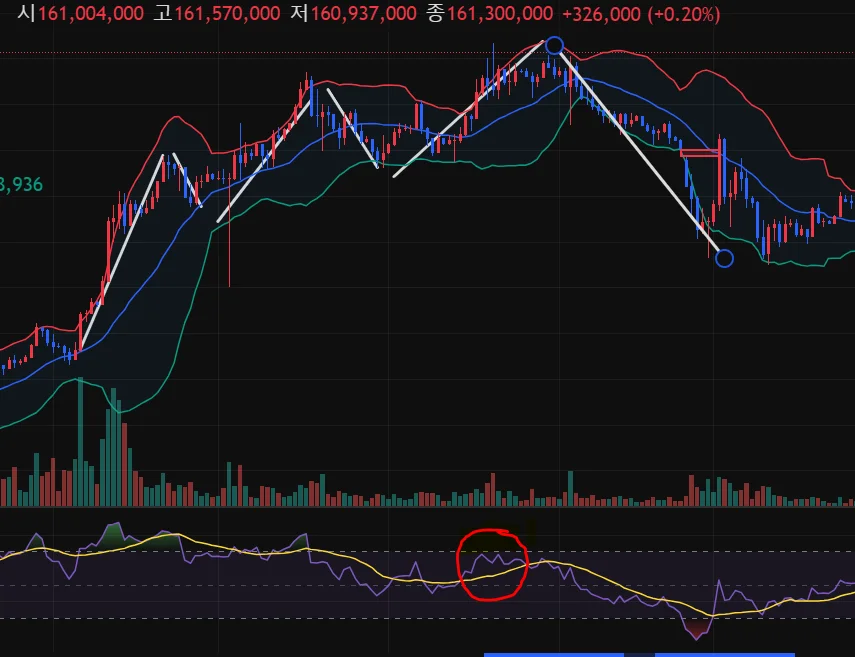This screenshot has width=855, height=657.
Task: Click the white line descending from the second peak
Action: pyautogui.click(x=352, y=128)
